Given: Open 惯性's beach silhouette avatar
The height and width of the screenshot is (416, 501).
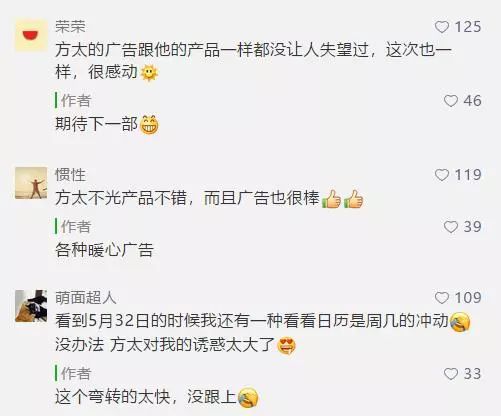Looking at the screenshot, I should point(31,183).
